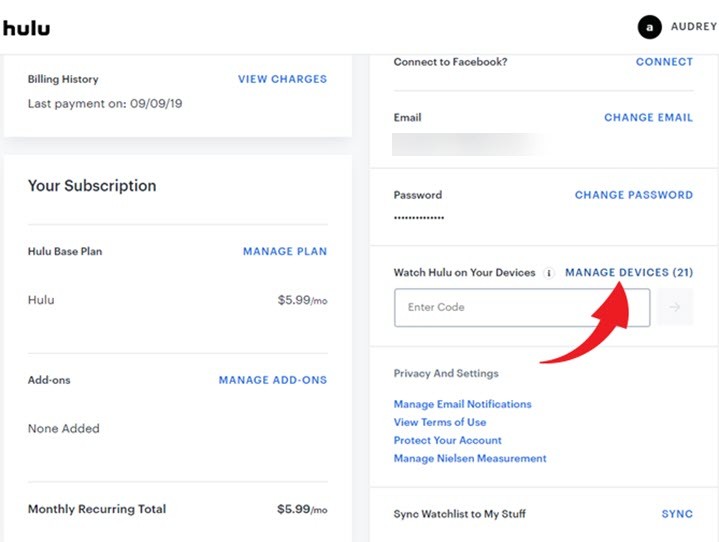719x542 pixels.
Task: Click the info icon beside Watch Hulu on Your Devices
Action: (548, 273)
